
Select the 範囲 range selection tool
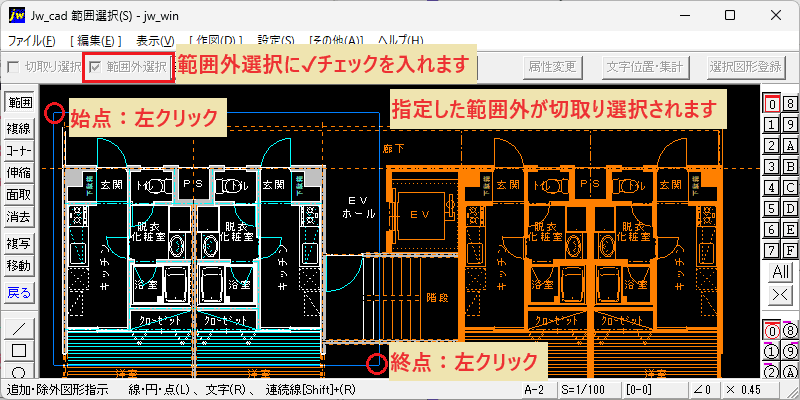pyautogui.click(x=19, y=103)
